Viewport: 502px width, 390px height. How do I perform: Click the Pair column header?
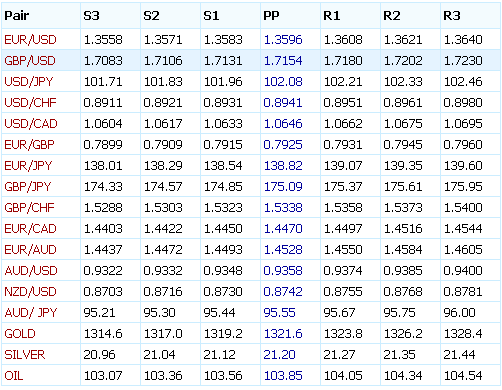(17, 16)
